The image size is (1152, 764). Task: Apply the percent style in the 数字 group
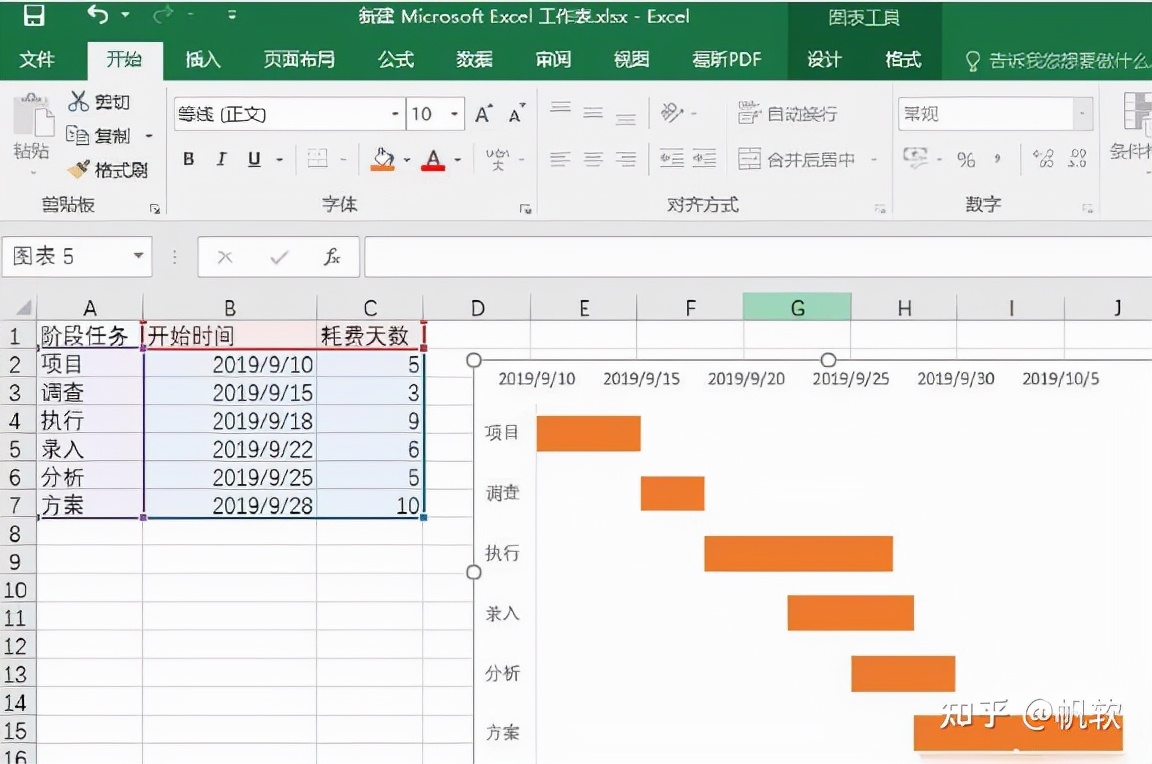[967, 160]
